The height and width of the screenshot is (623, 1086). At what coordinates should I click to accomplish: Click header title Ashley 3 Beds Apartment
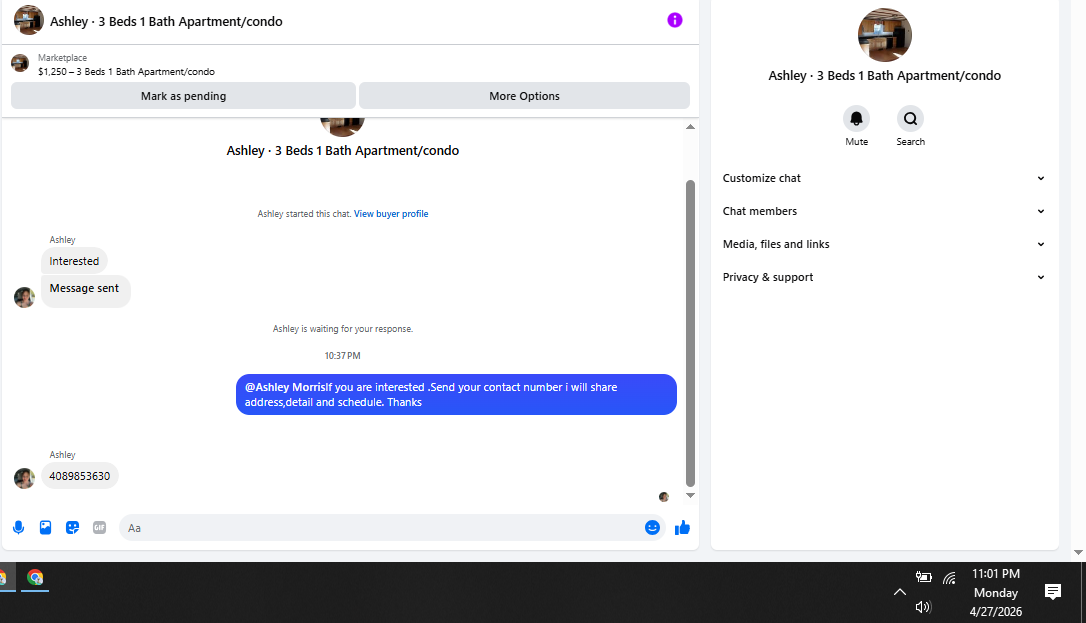click(166, 21)
